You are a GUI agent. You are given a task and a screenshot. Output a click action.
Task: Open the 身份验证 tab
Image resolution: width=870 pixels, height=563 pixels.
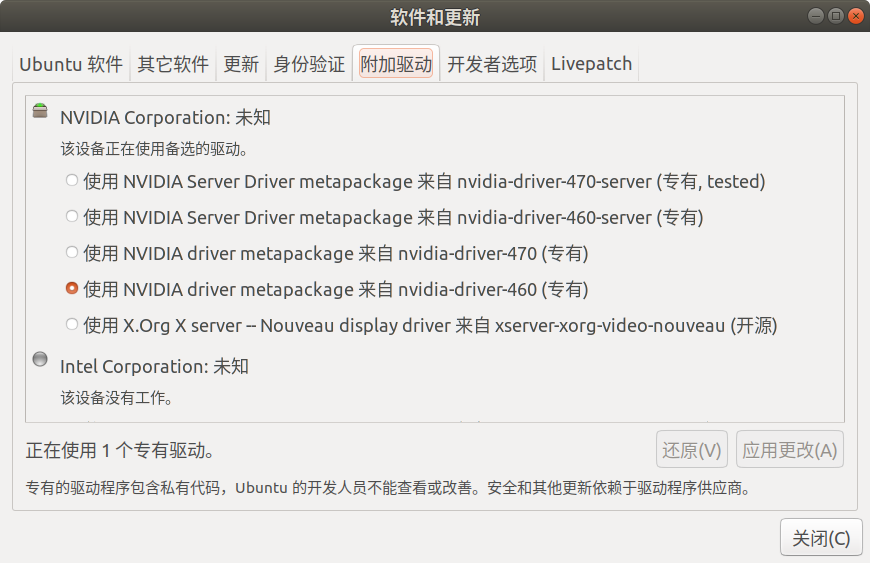(x=309, y=64)
